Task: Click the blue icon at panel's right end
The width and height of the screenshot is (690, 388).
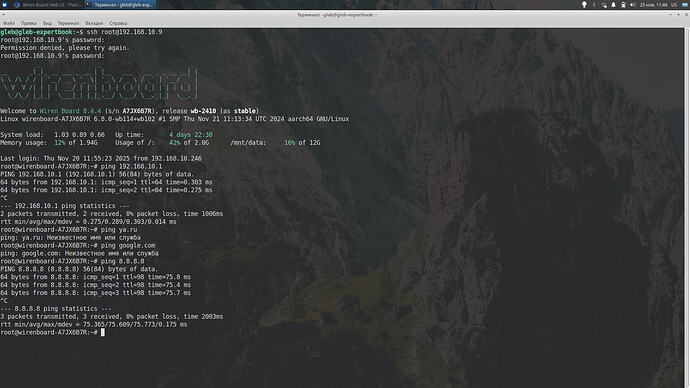Action: 684,5
